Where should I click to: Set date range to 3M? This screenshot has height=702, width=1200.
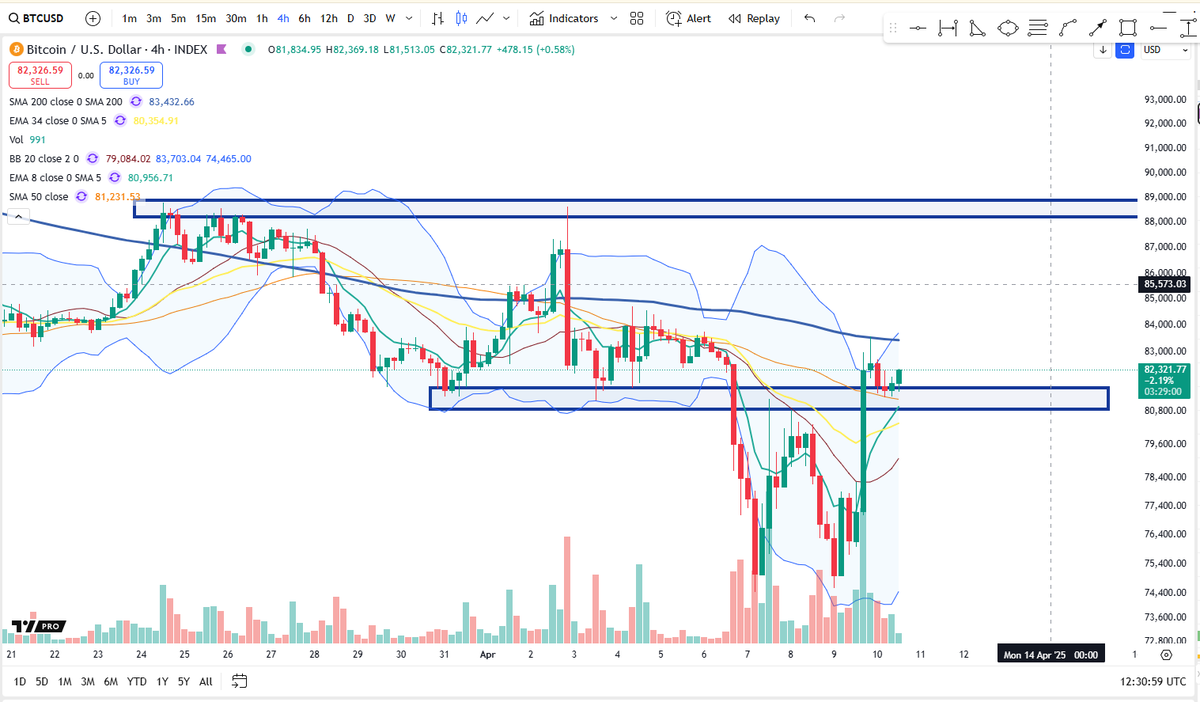pyautogui.click(x=88, y=681)
